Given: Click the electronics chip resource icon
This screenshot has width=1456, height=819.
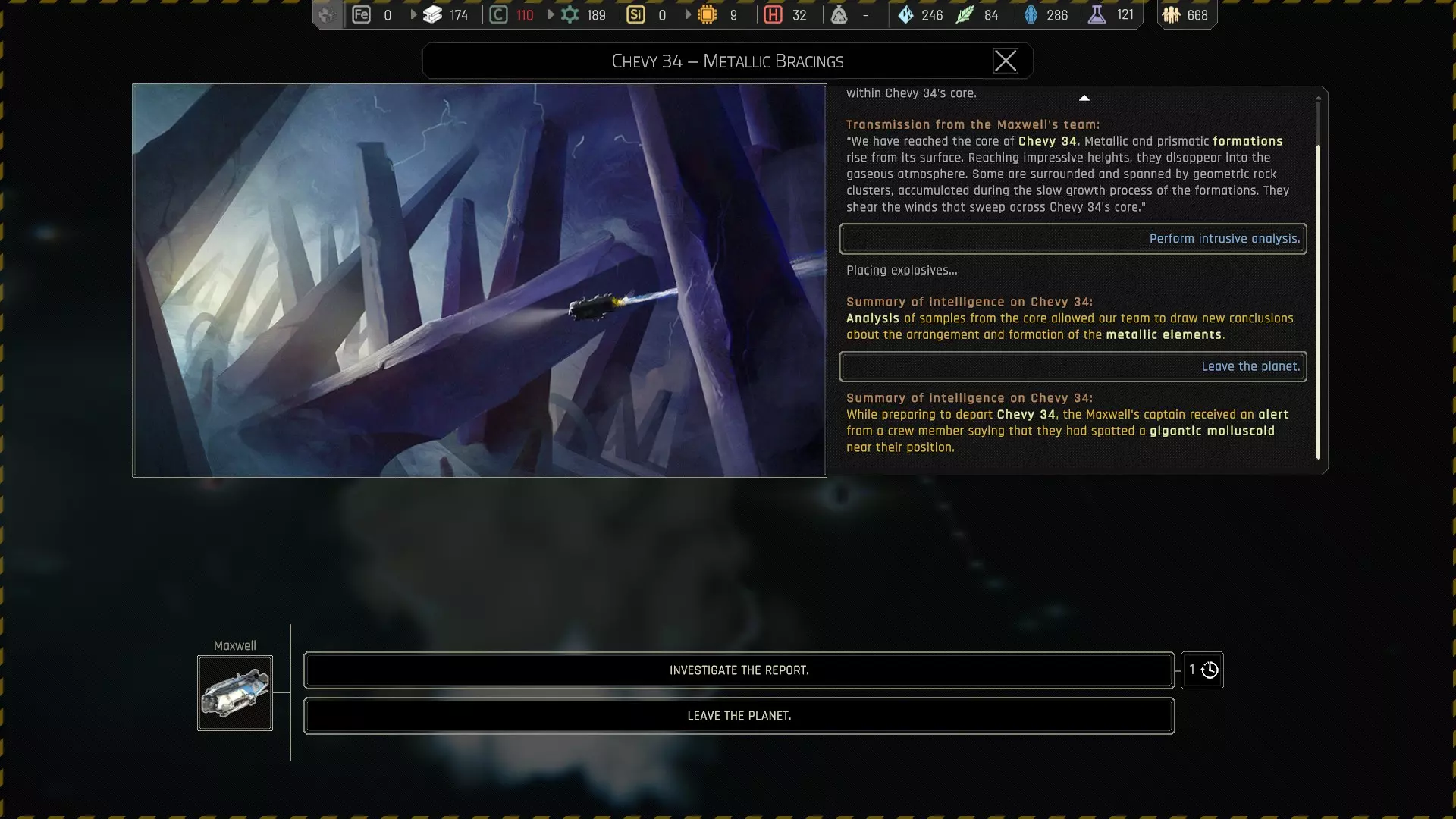Looking at the screenshot, I should 707,14.
